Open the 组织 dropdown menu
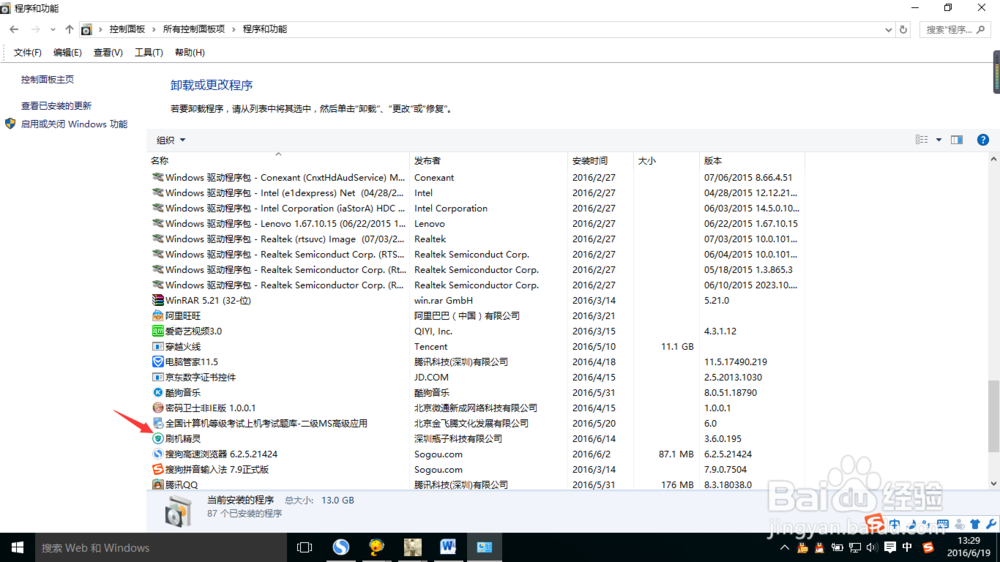 click(x=171, y=140)
